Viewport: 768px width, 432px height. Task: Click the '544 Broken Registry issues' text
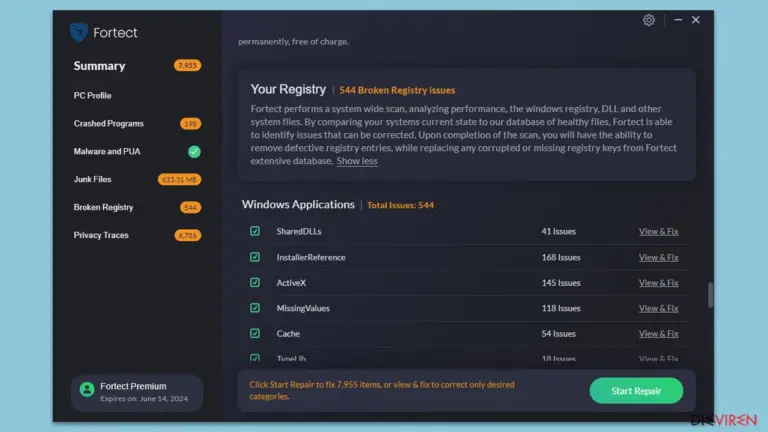[397, 90]
